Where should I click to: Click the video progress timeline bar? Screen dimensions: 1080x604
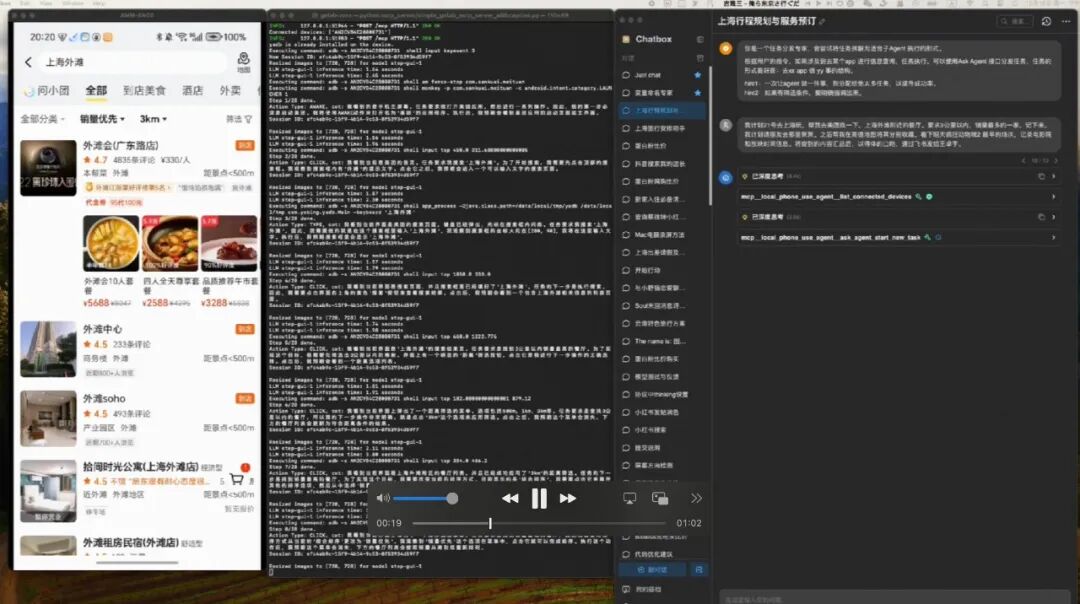(x=539, y=523)
